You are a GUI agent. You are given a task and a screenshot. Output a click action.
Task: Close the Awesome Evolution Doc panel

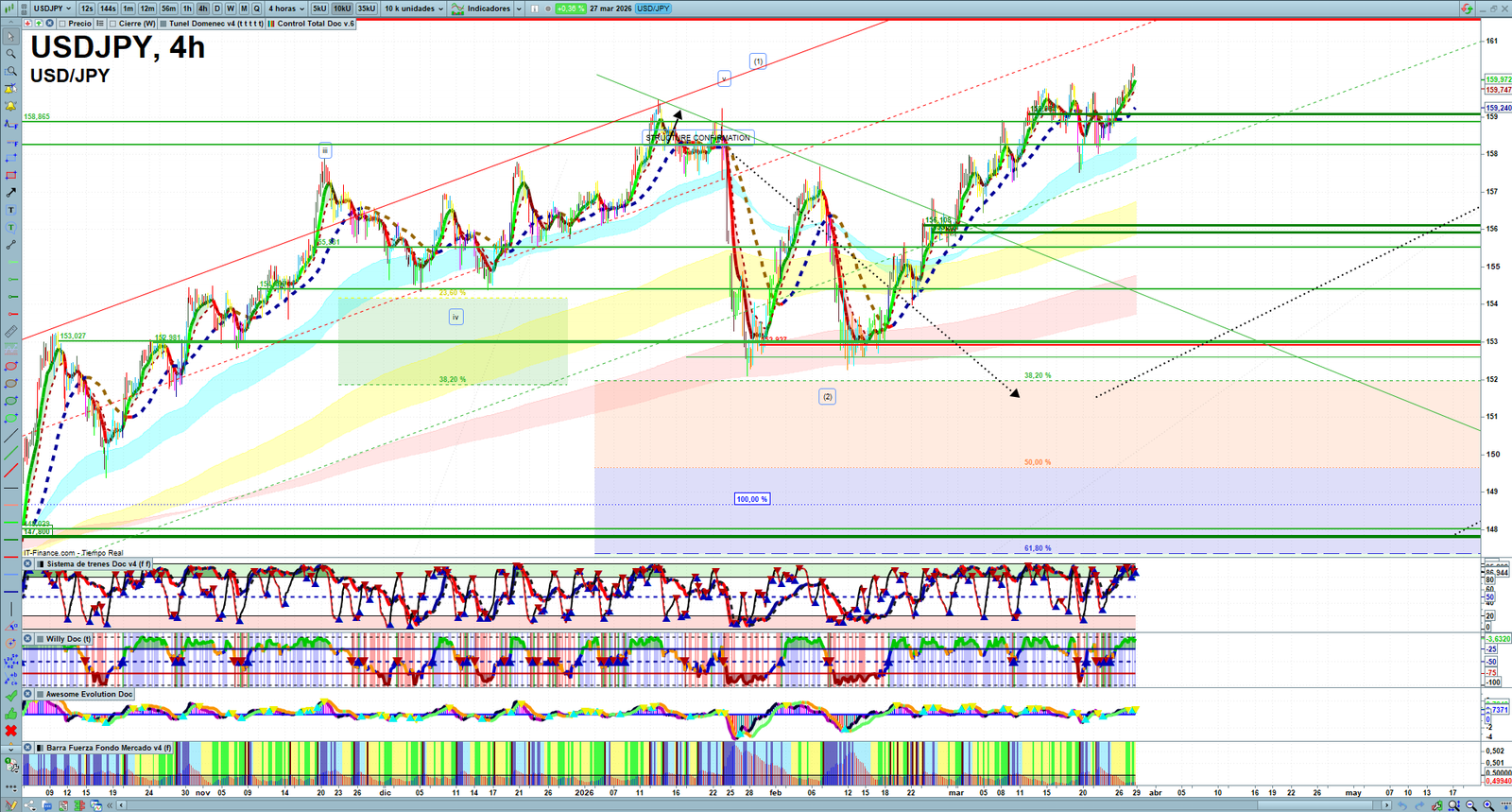[x=28, y=694]
